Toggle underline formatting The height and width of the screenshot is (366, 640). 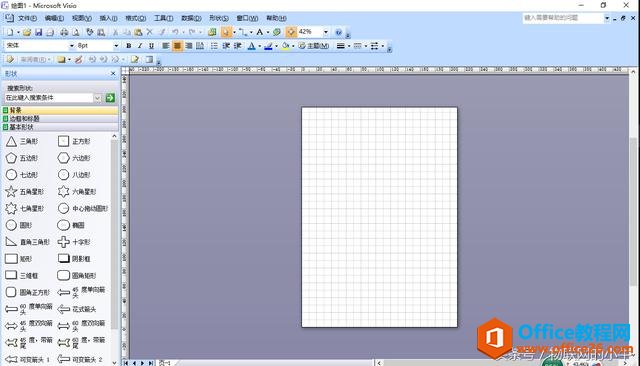pos(151,46)
